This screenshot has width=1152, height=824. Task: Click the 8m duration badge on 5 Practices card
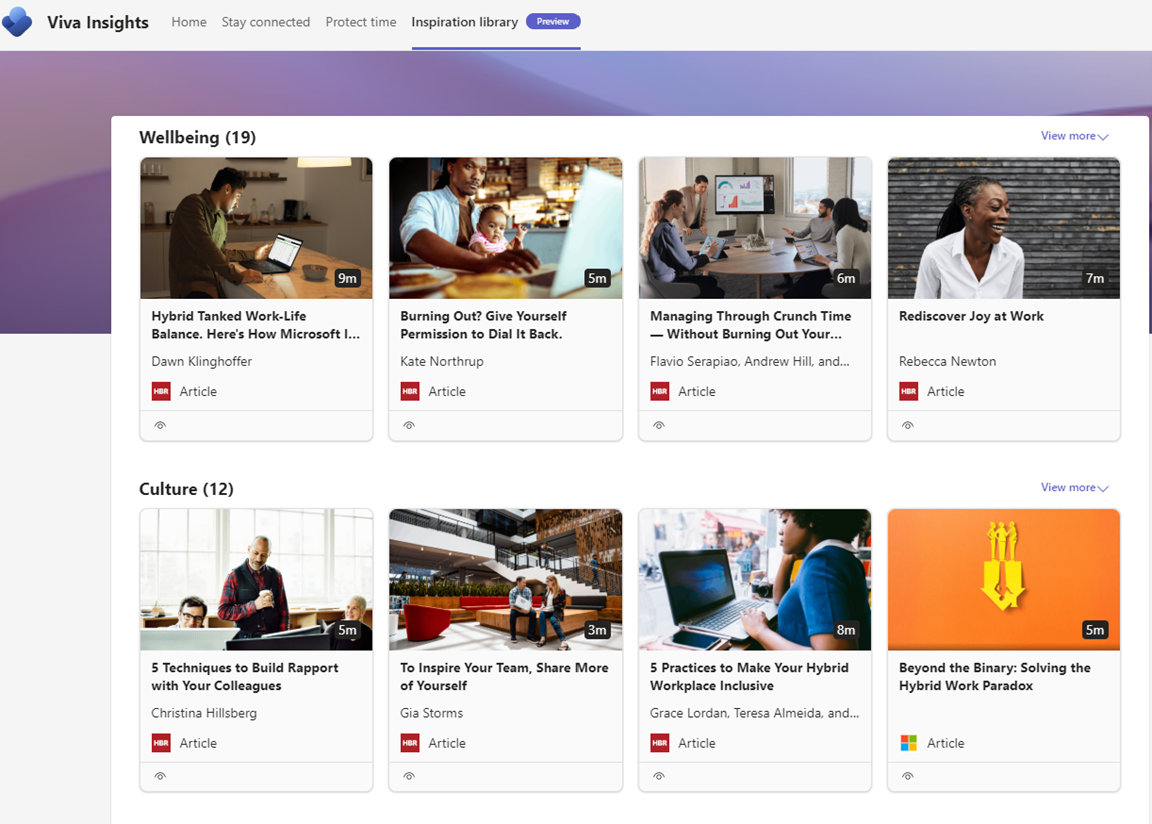pyautogui.click(x=846, y=630)
